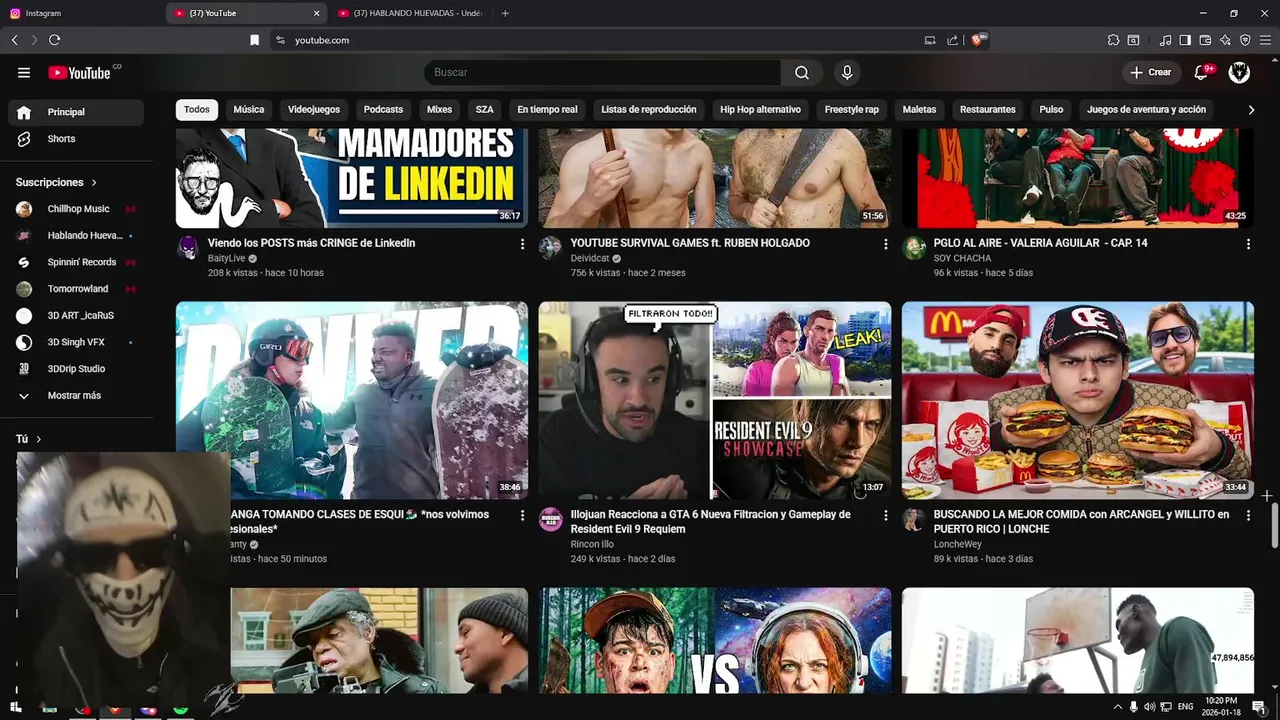This screenshot has width=1280, height=720.
Task: Show hidden system tray icons
Action: (x=1118, y=707)
